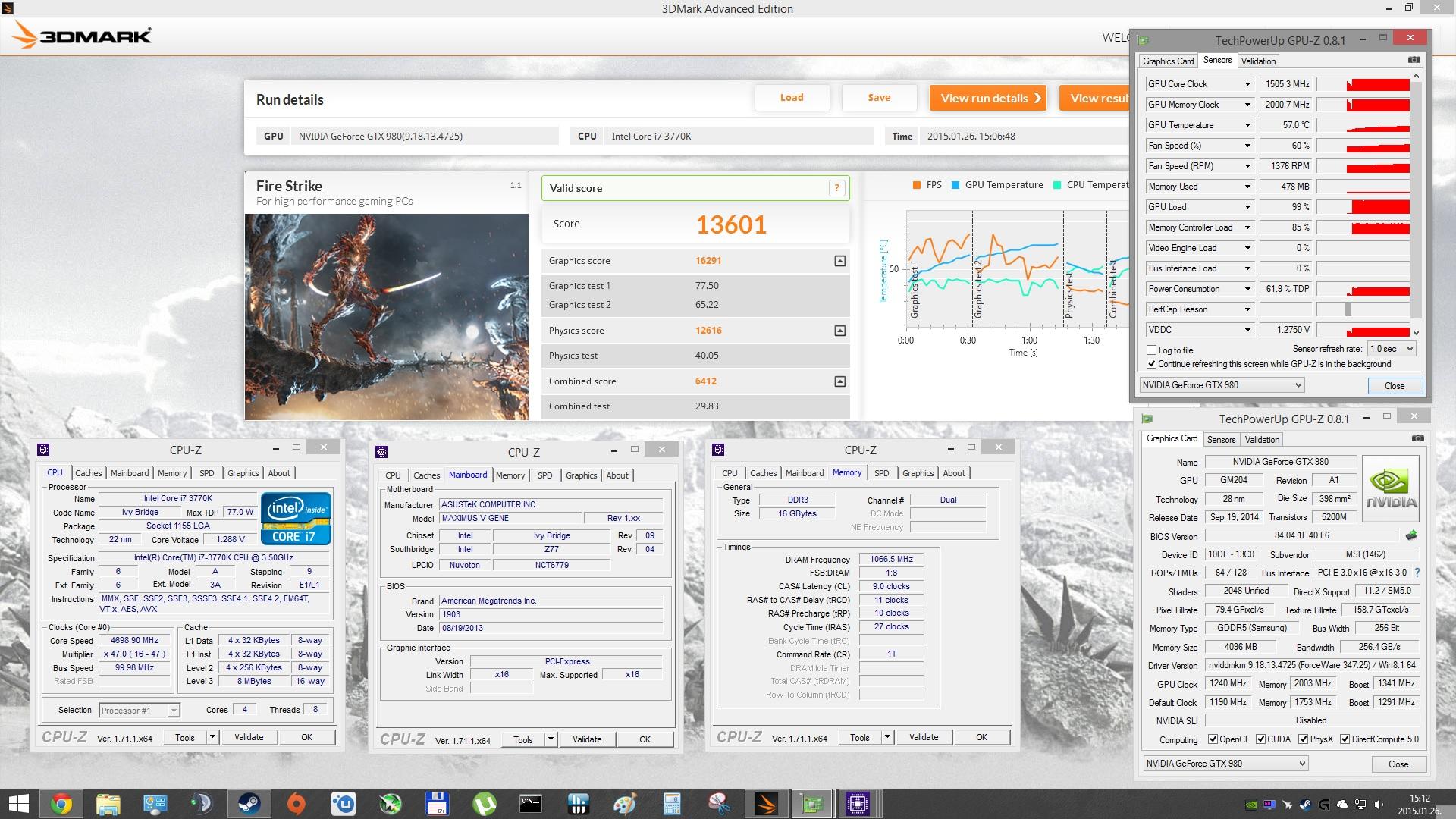Viewport: 1456px width, 819px height.
Task: Open Sensors tab in lower GPU-Z window
Action: click(x=1221, y=440)
